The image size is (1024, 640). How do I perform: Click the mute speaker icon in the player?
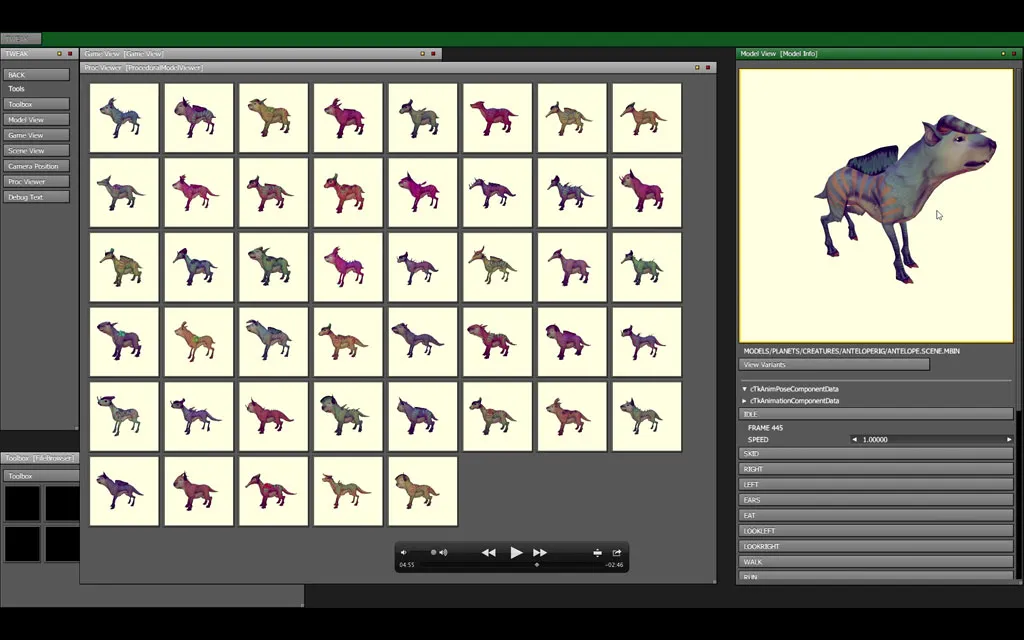pos(404,552)
